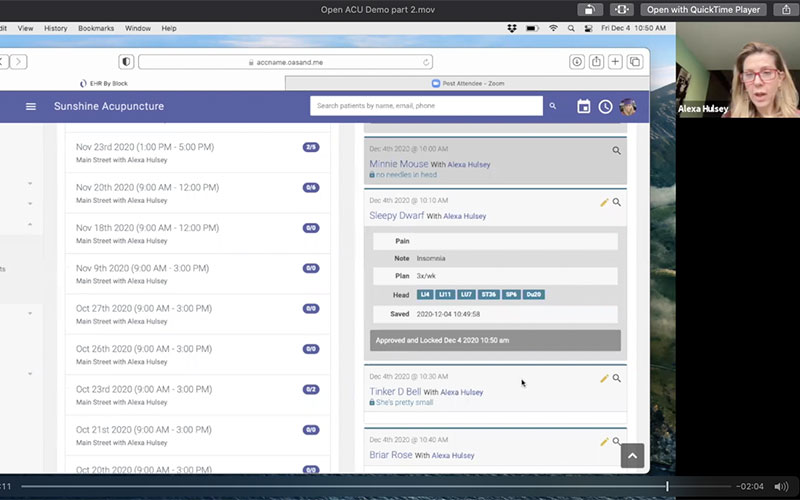Open the Sleepy Dwarf patient link
800x500 pixels.
397,215
